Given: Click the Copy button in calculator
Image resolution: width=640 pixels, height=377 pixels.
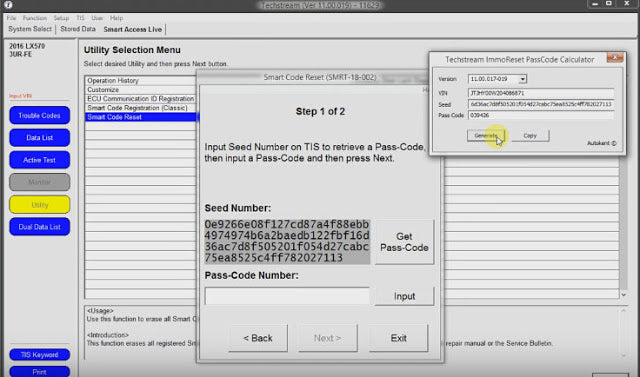Looking at the screenshot, I should 530,136.
